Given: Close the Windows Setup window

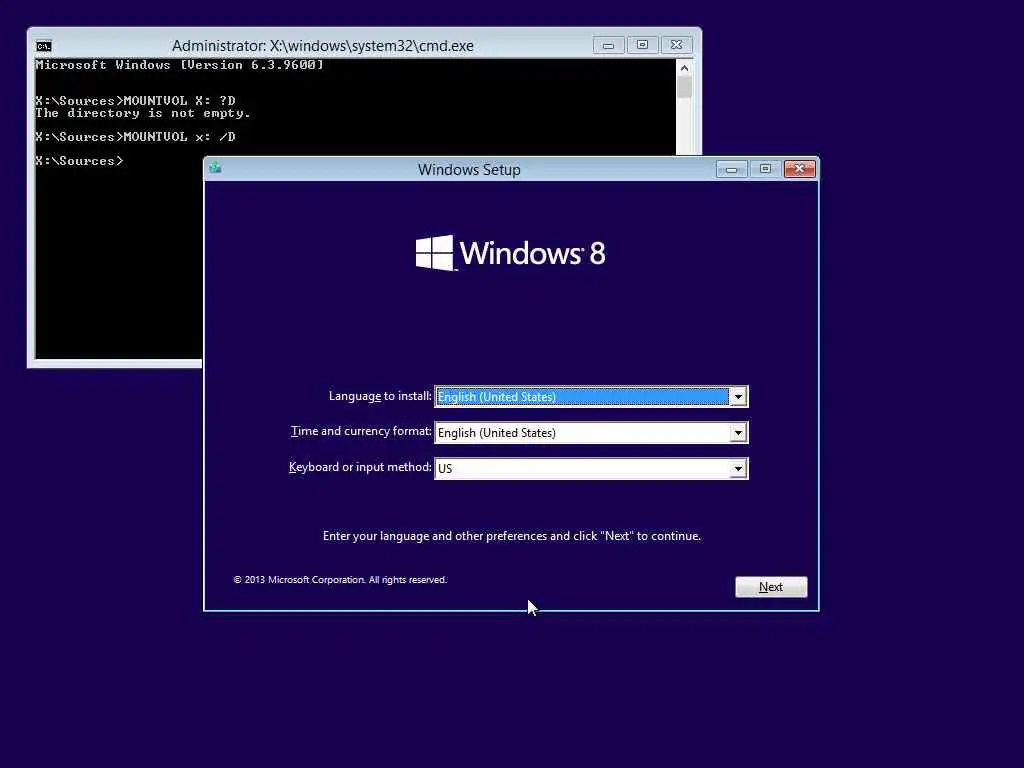Looking at the screenshot, I should pos(799,169).
